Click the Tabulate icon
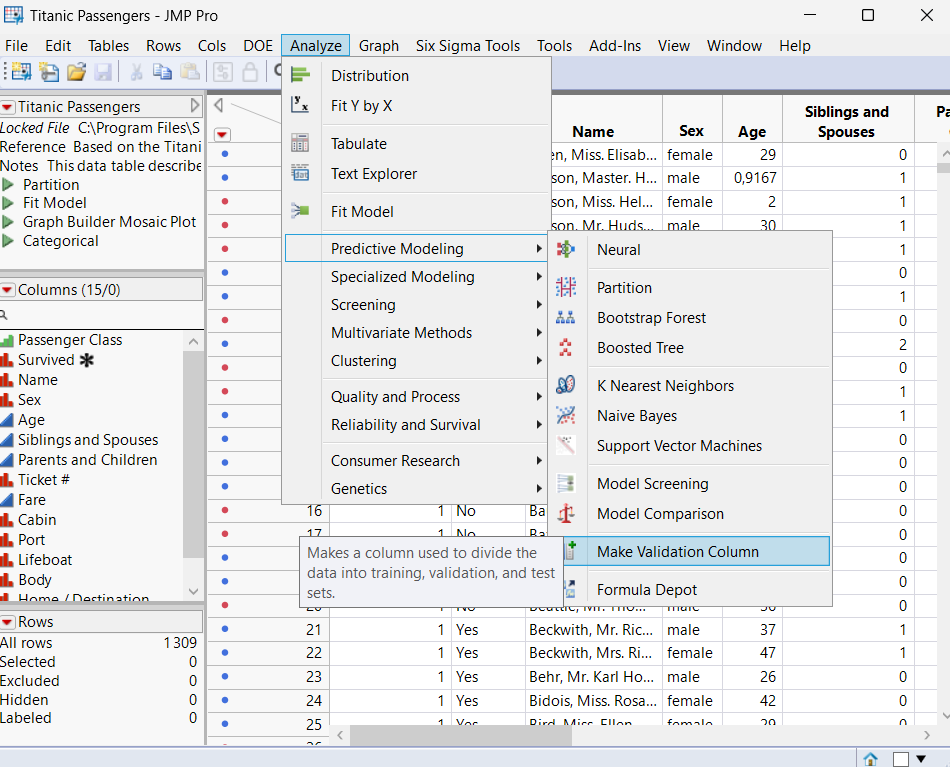This screenshot has height=767, width=950. [299, 143]
